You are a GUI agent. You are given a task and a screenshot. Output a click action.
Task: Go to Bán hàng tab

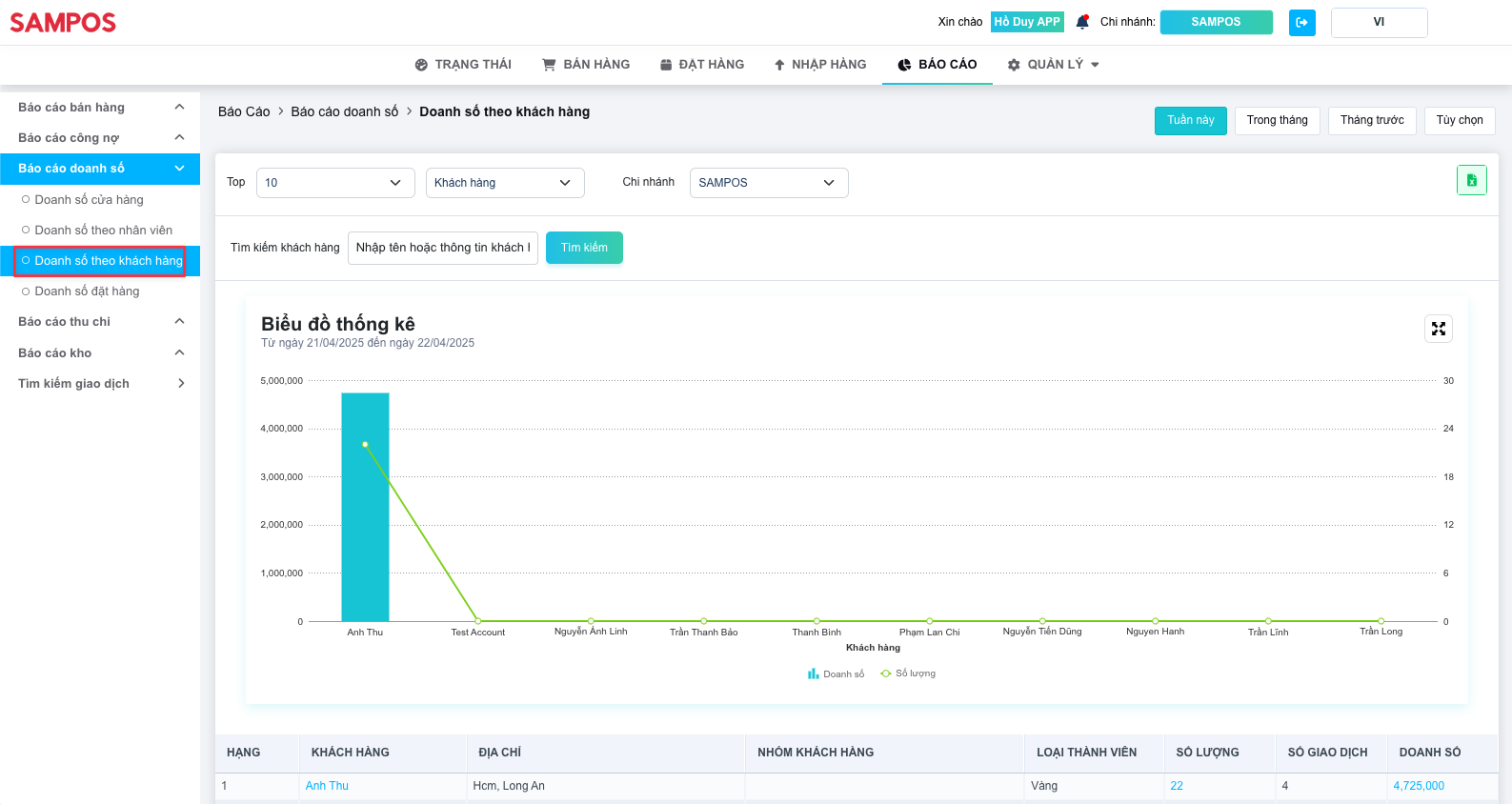[586, 65]
